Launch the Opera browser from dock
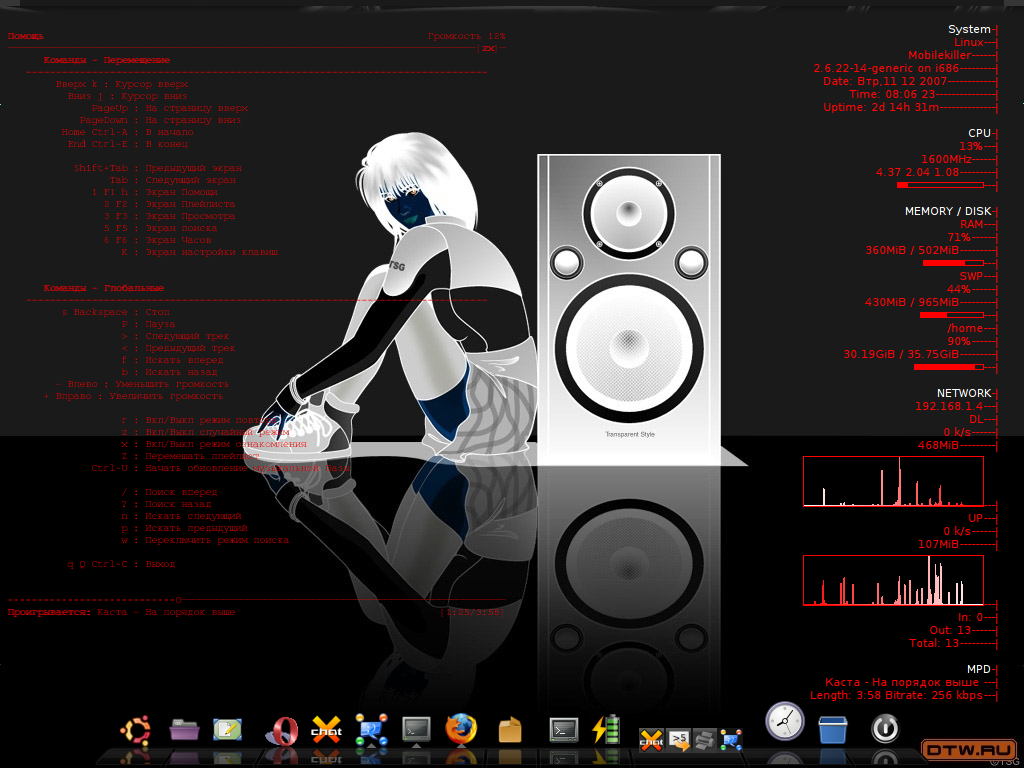The height and width of the screenshot is (768, 1024). coord(282,731)
